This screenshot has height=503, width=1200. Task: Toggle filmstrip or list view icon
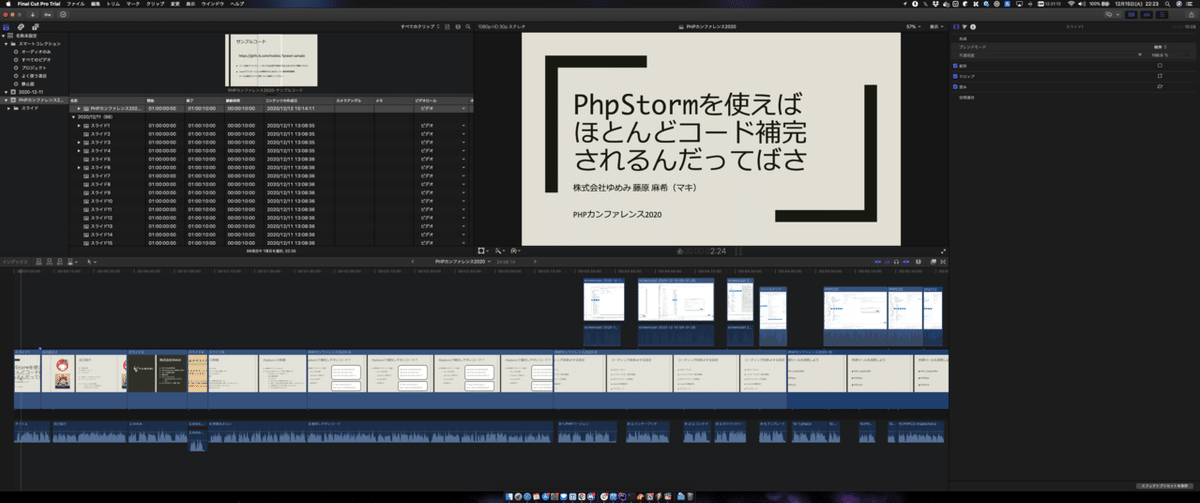tap(447, 26)
